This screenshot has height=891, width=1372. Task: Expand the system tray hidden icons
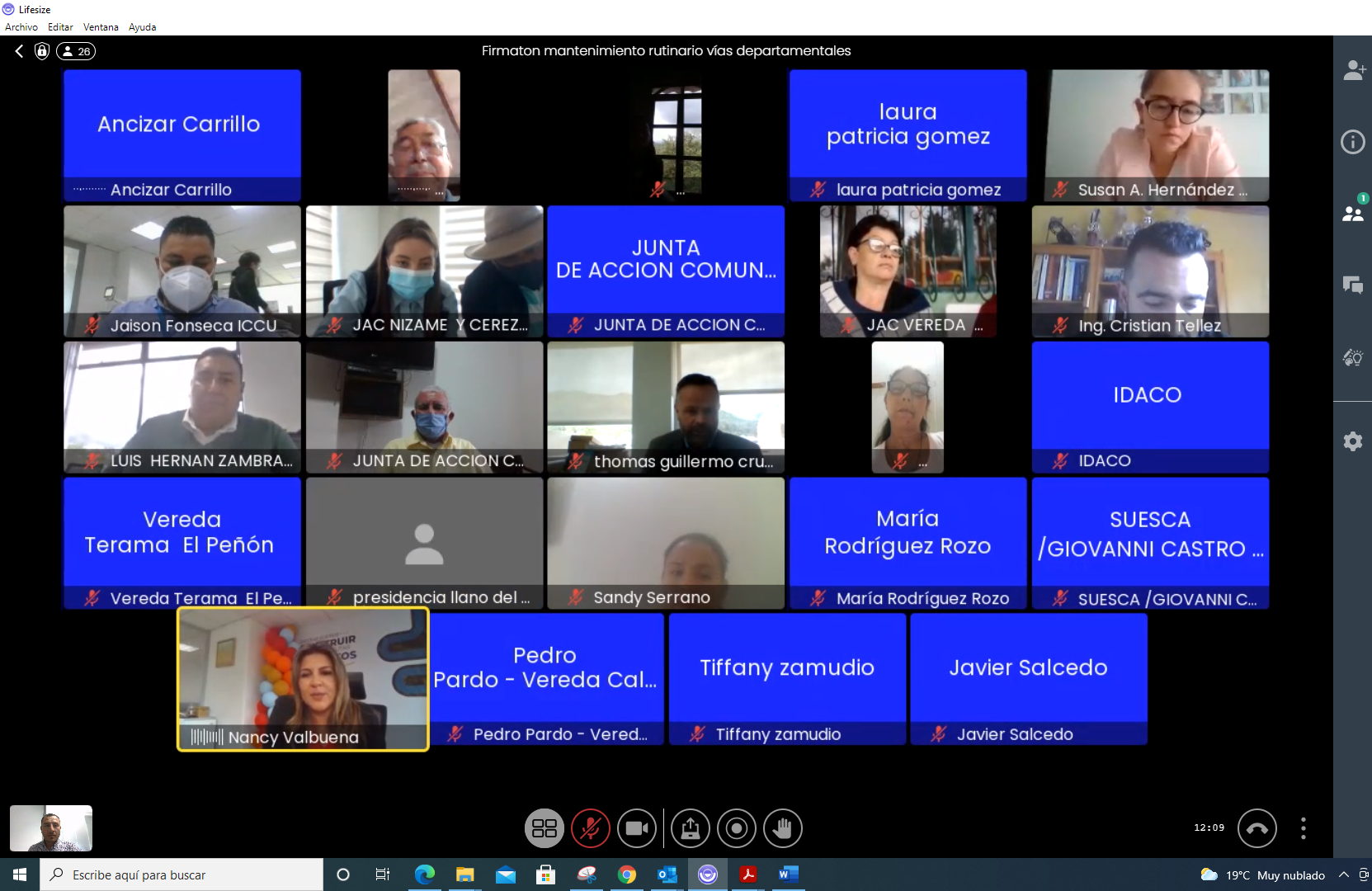pos(1344,874)
